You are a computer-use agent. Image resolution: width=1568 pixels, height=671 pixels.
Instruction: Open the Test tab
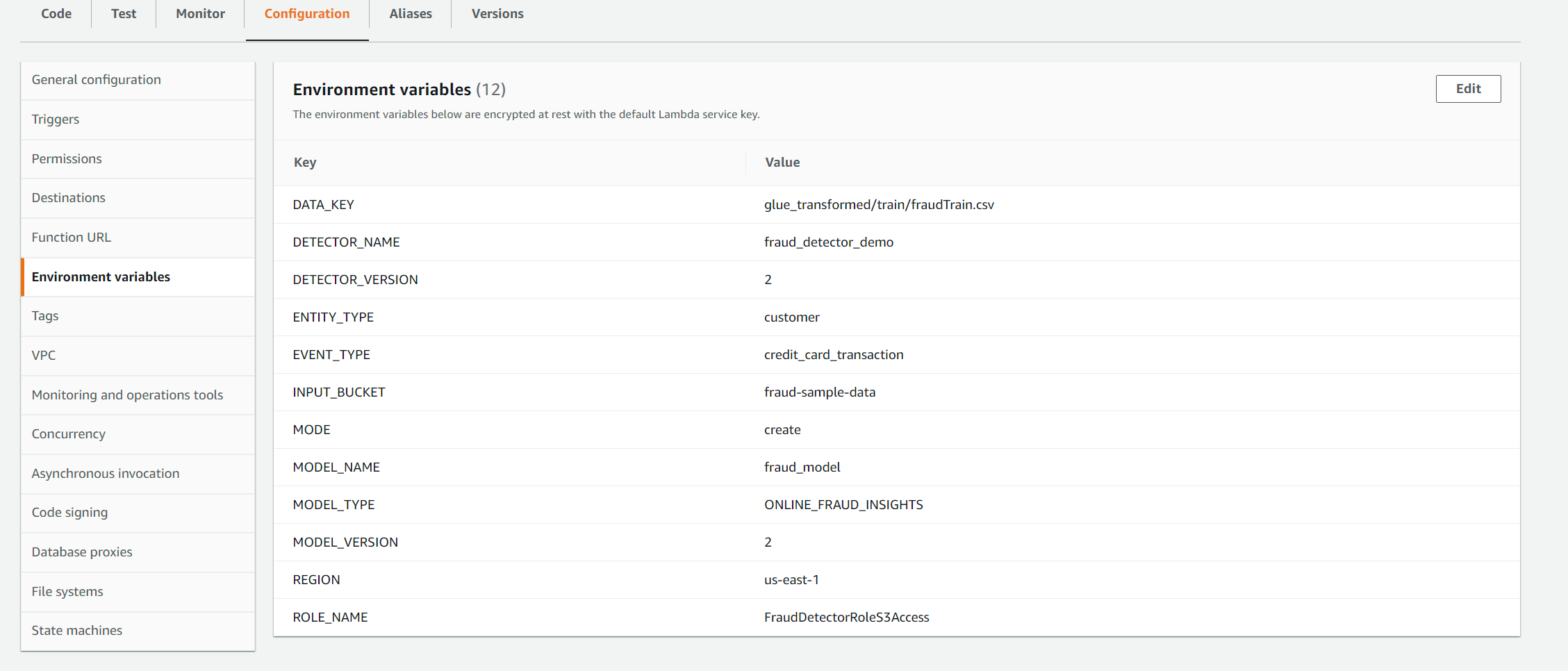point(124,14)
